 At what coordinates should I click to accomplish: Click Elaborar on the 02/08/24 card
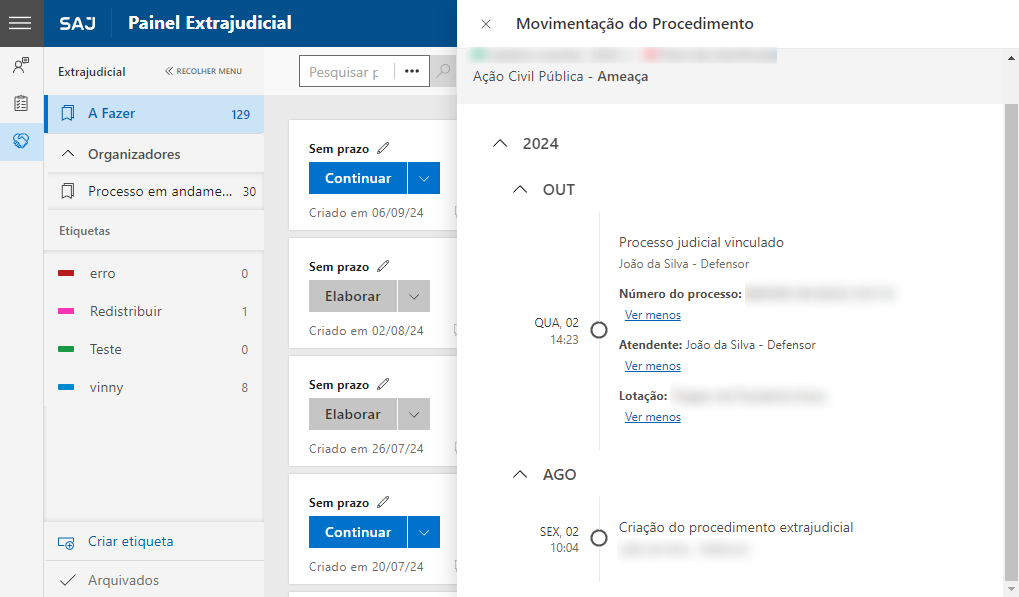click(353, 296)
